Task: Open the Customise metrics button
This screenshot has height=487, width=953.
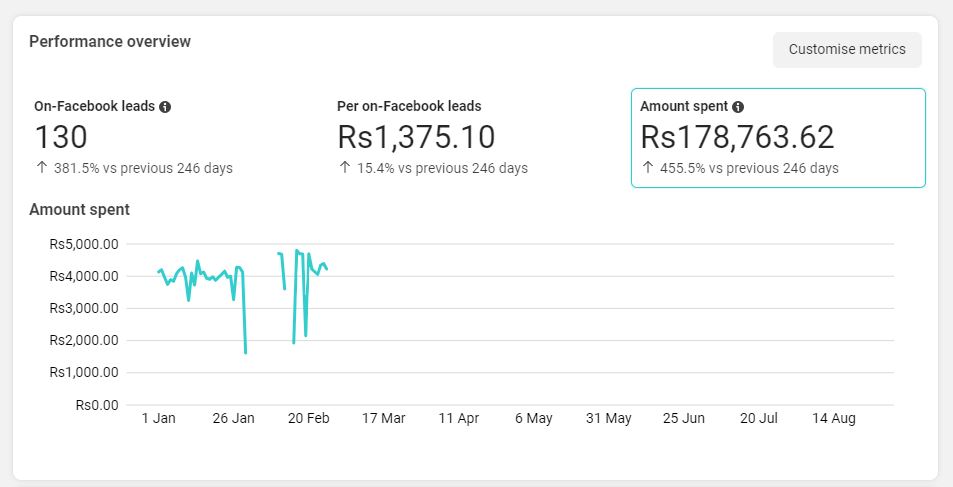Action: 847,50
